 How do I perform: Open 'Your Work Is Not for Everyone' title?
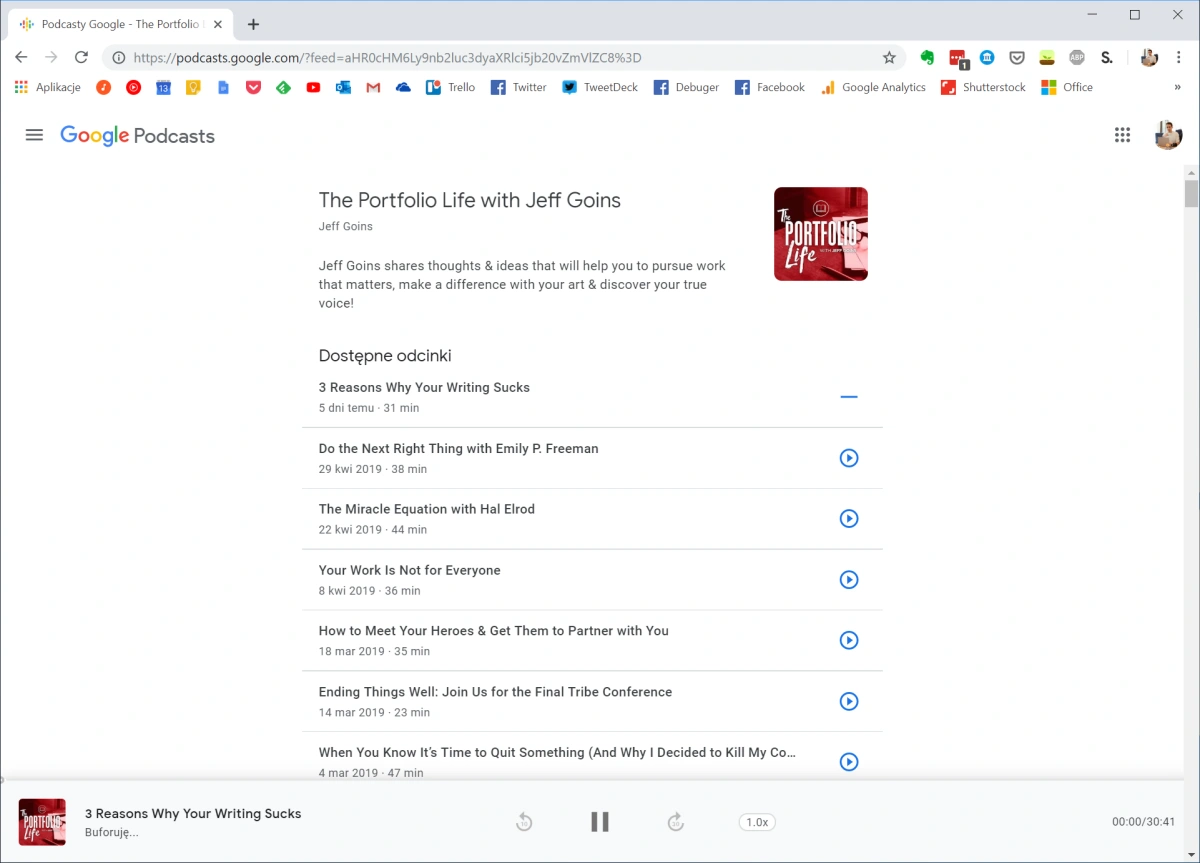(x=410, y=570)
